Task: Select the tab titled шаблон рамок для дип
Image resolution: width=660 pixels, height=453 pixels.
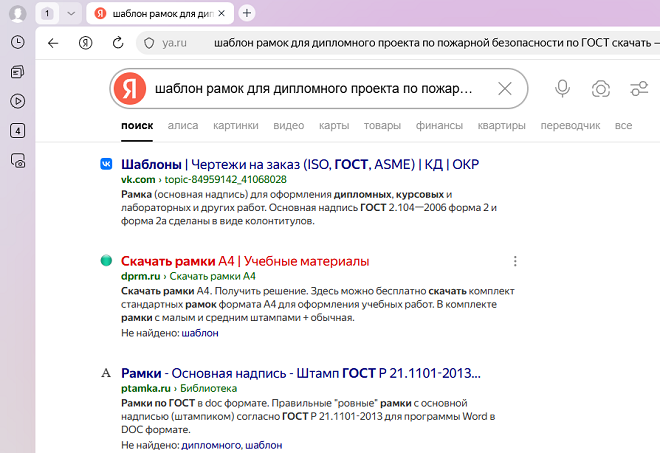Action: pos(159,13)
